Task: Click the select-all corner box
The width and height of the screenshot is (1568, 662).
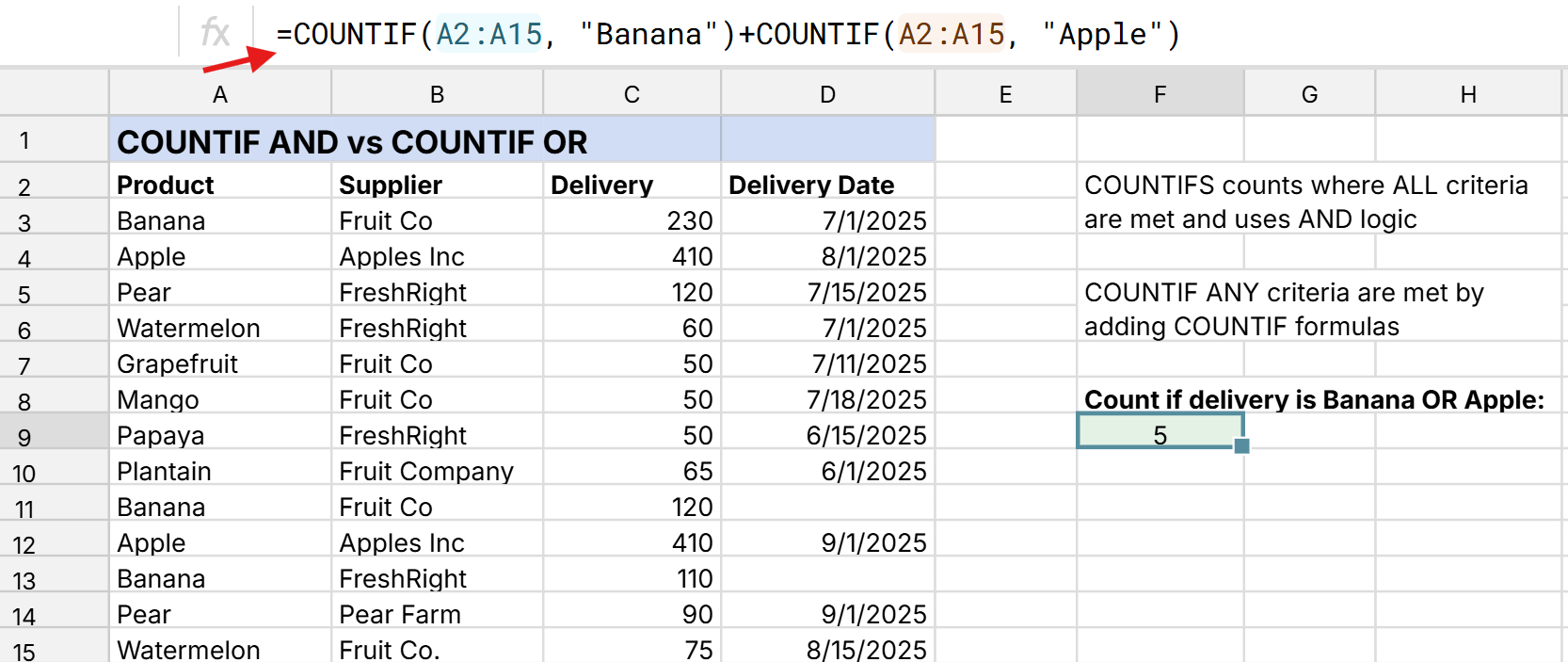Action: [54, 94]
